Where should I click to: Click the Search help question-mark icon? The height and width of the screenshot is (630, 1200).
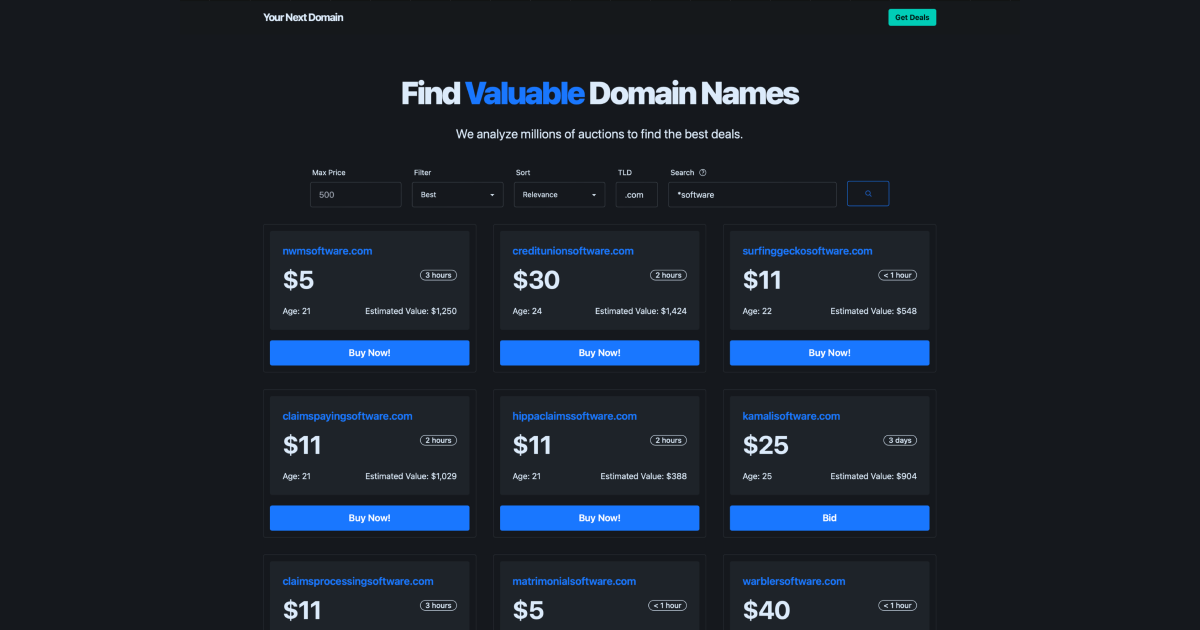point(703,172)
